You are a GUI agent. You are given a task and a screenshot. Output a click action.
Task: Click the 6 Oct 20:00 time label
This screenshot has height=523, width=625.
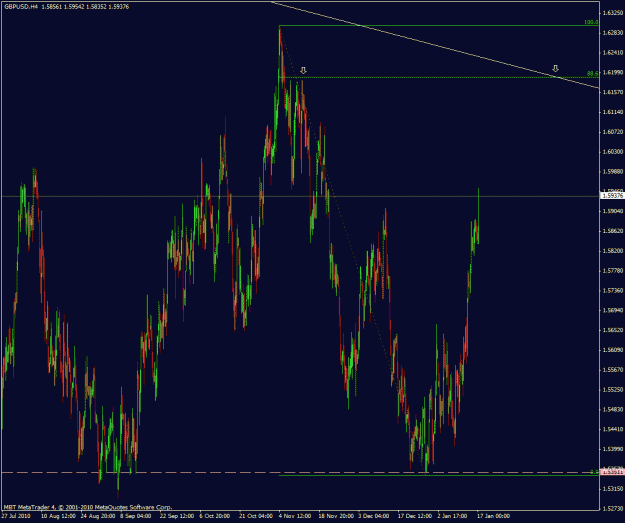click(215, 516)
